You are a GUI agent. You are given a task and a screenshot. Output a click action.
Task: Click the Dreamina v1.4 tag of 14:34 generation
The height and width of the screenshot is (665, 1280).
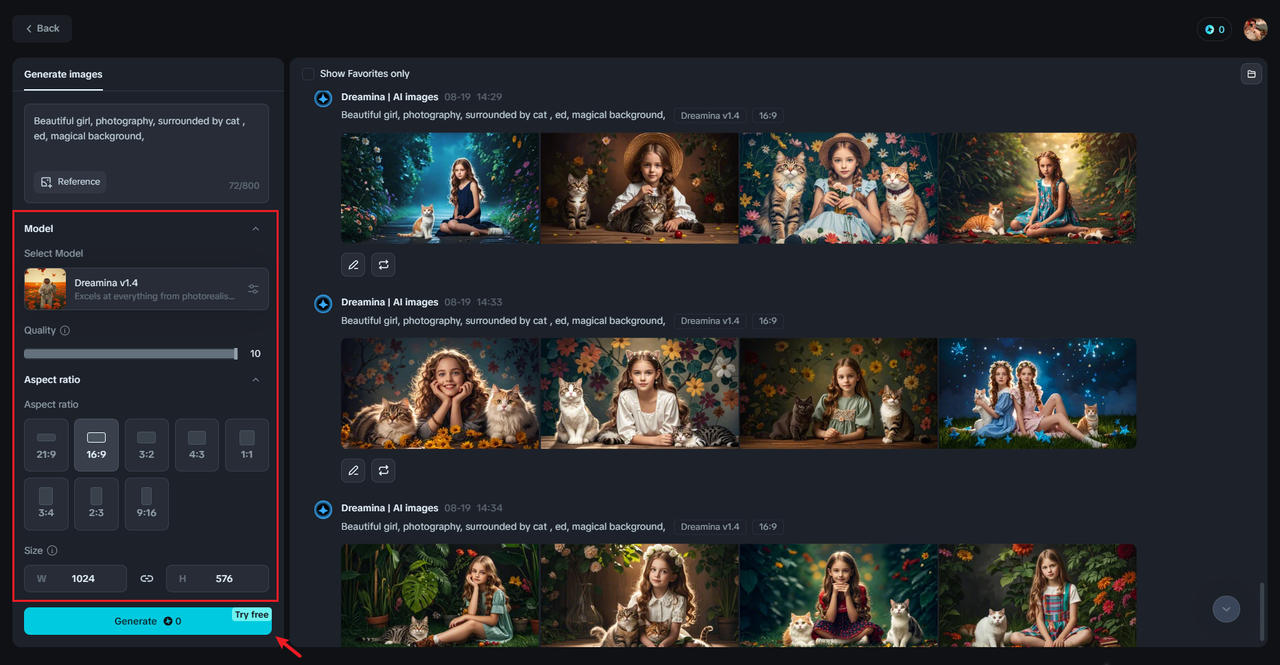(x=710, y=527)
